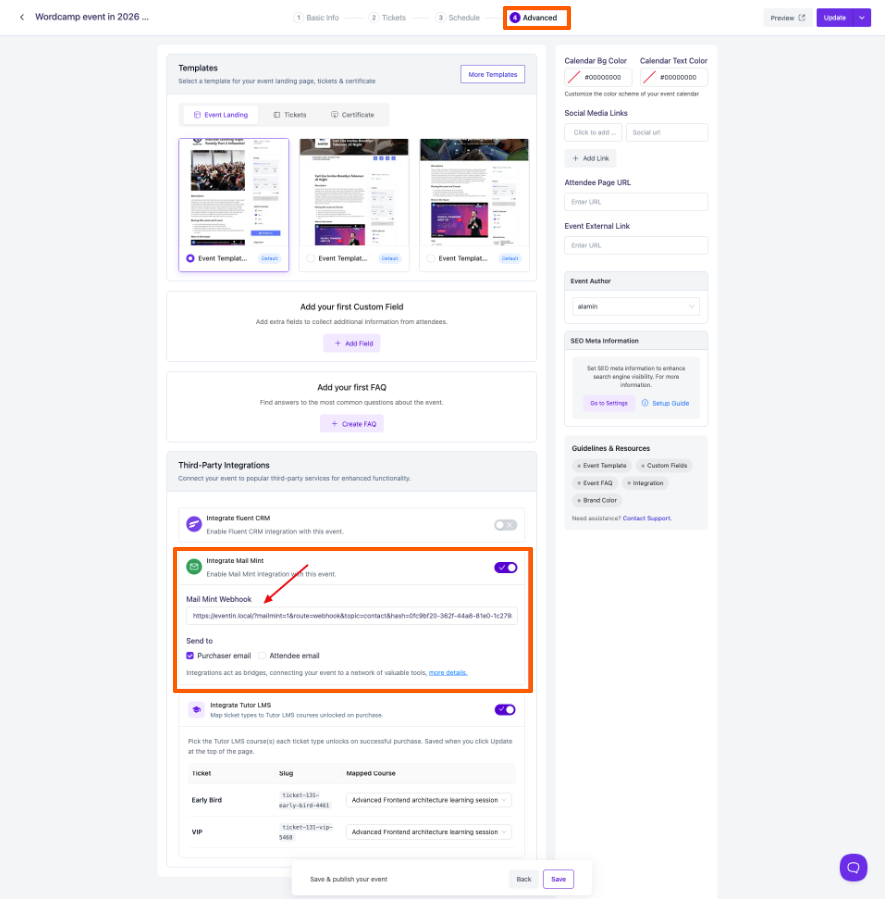Disable the Tutor LMS integration toggle
Screen dimensions: 885x899
[505, 710]
